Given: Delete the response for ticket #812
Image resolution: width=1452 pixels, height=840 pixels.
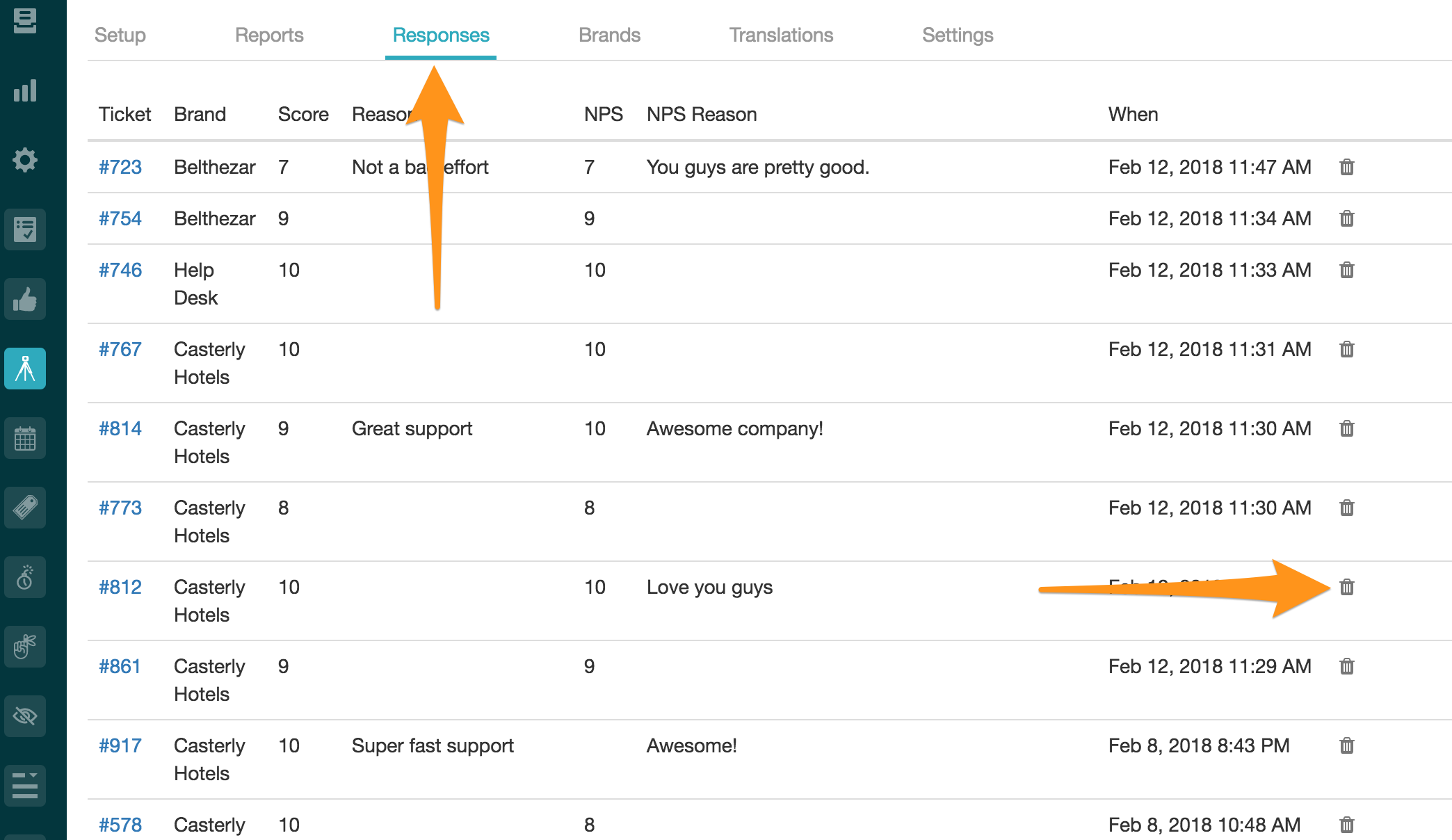Looking at the screenshot, I should tap(1347, 587).
